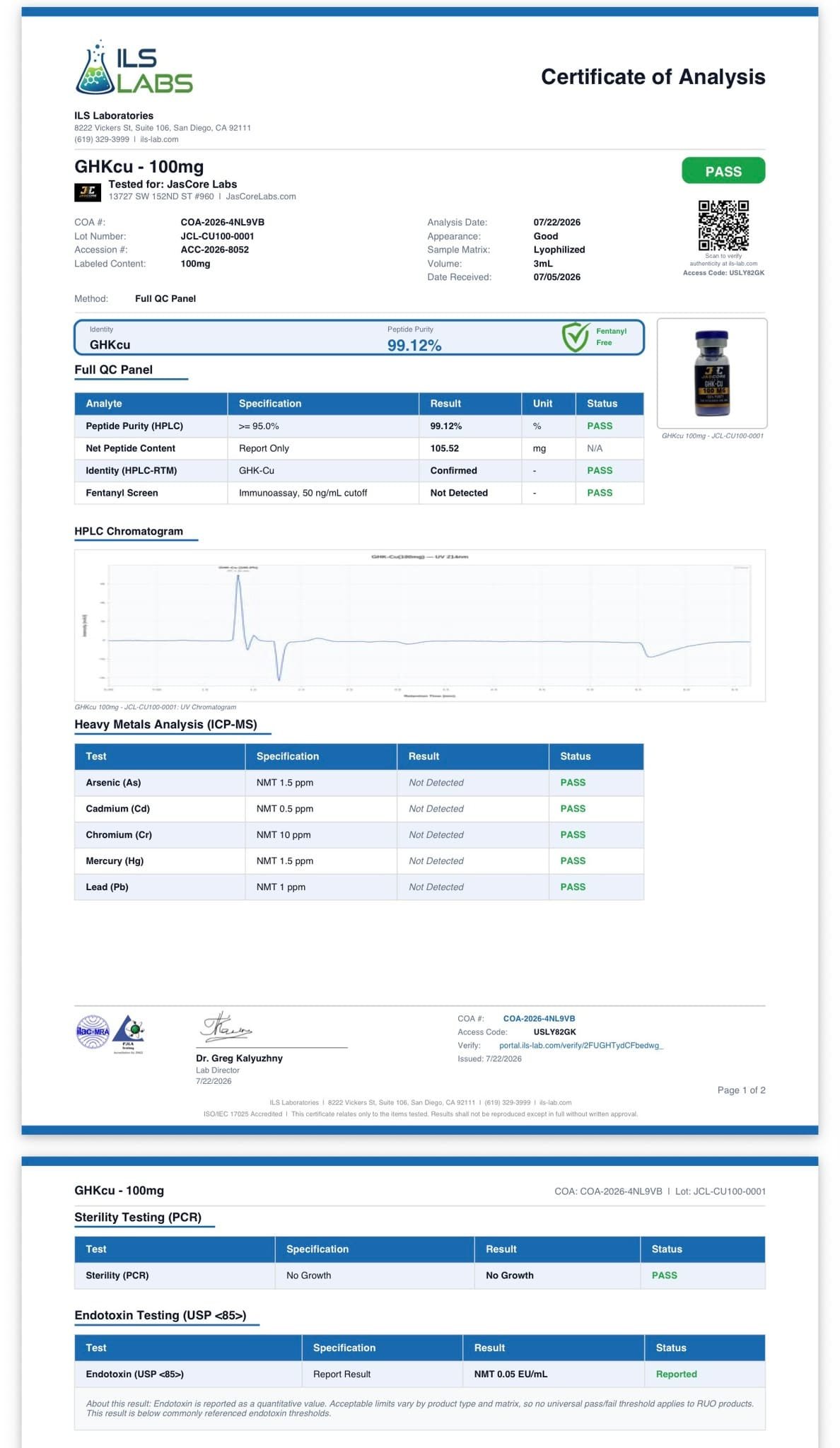Open the portal.ils-lab.com verify link
This screenshot has height=1448, width=840.
tap(581, 1045)
